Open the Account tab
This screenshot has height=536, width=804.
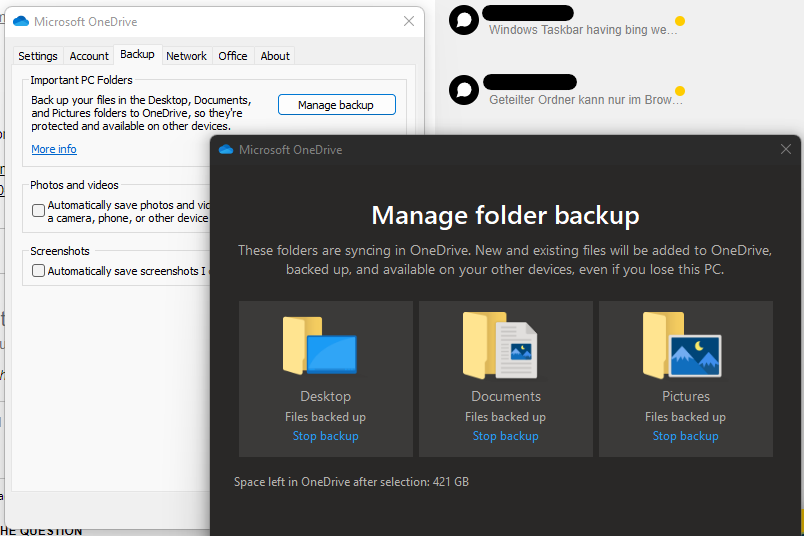click(x=89, y=56)
